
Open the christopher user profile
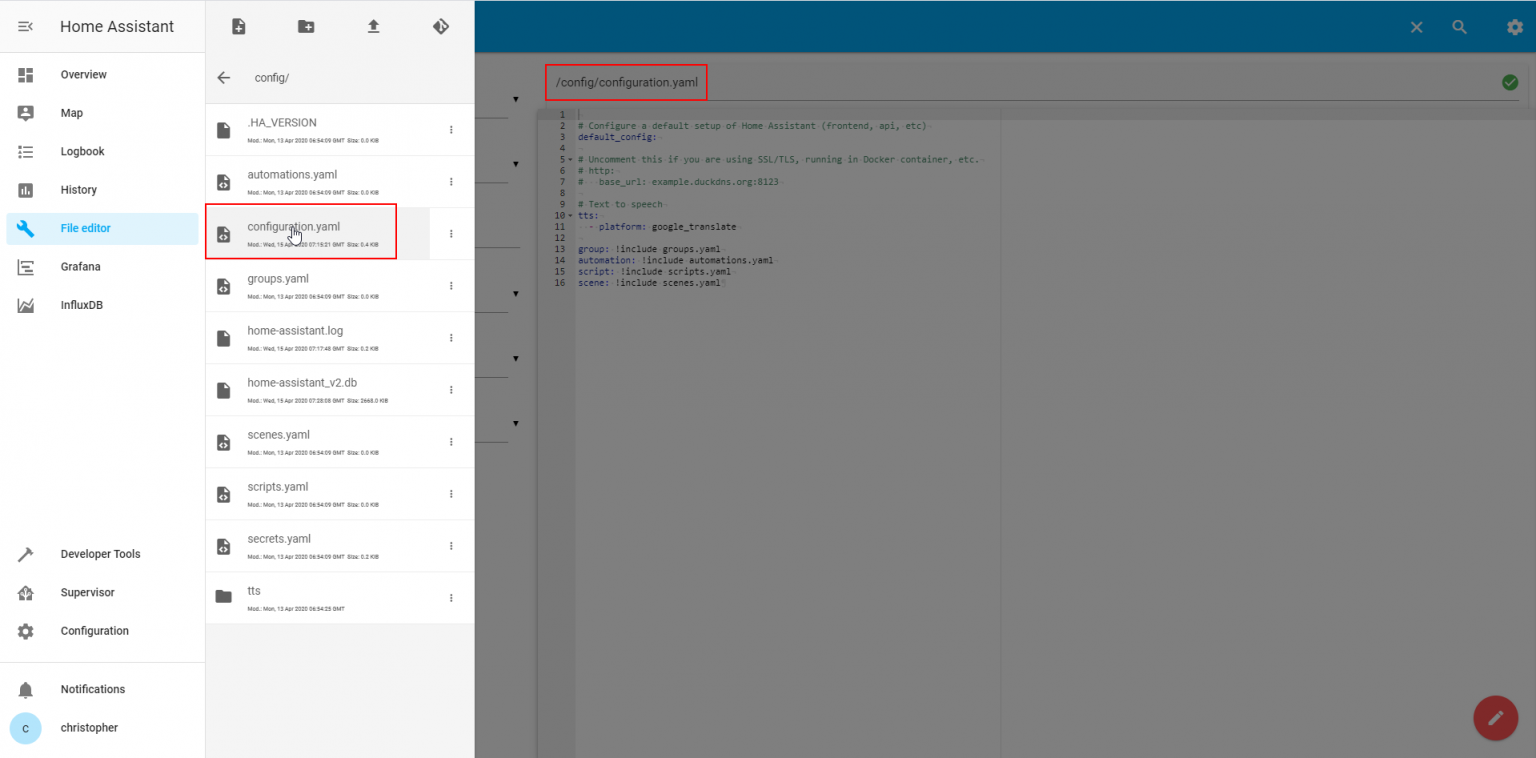pyautogui.click(x=25, y=727)
